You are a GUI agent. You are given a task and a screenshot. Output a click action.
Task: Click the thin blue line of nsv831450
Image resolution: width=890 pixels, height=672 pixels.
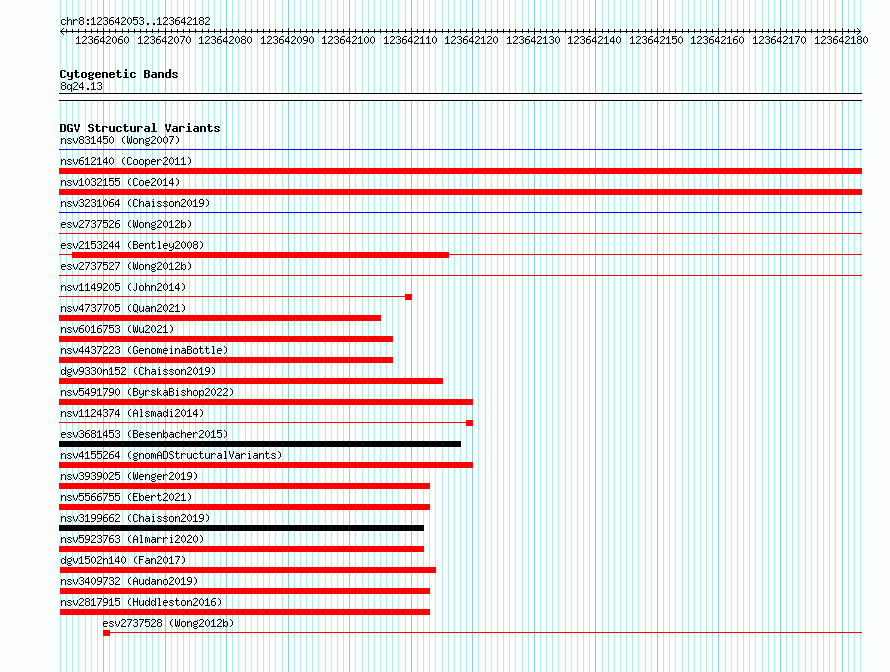(460, 150)
